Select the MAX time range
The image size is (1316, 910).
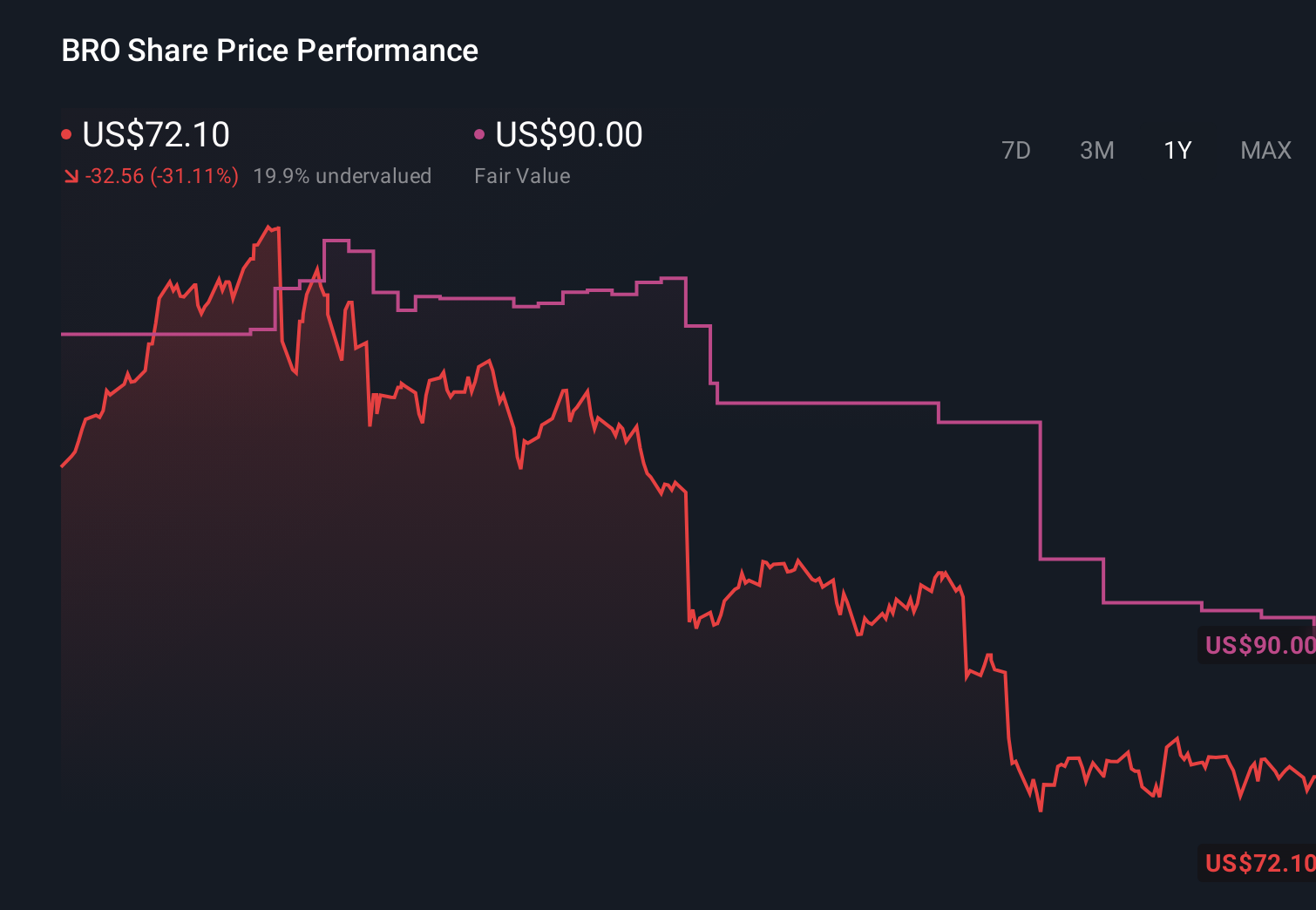pyautogui.click(x=1265, y=150)
